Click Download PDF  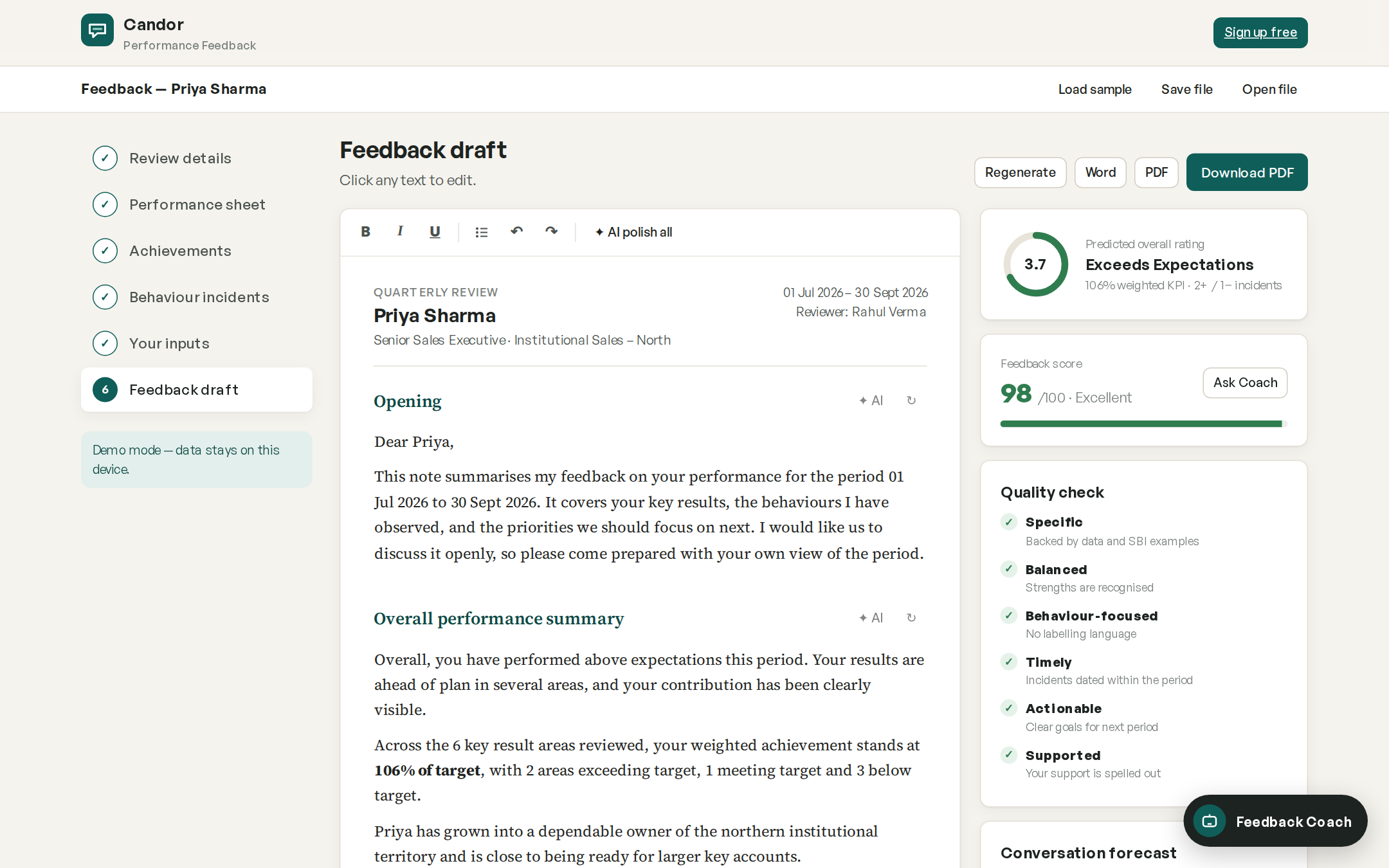point(1247,172)
